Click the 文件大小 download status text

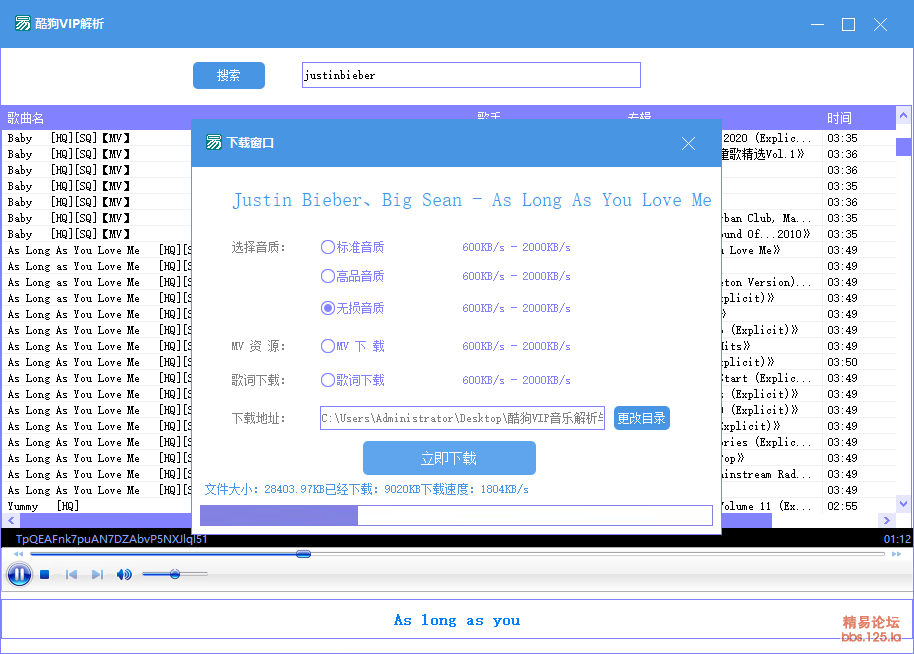[x=367, y=489]
